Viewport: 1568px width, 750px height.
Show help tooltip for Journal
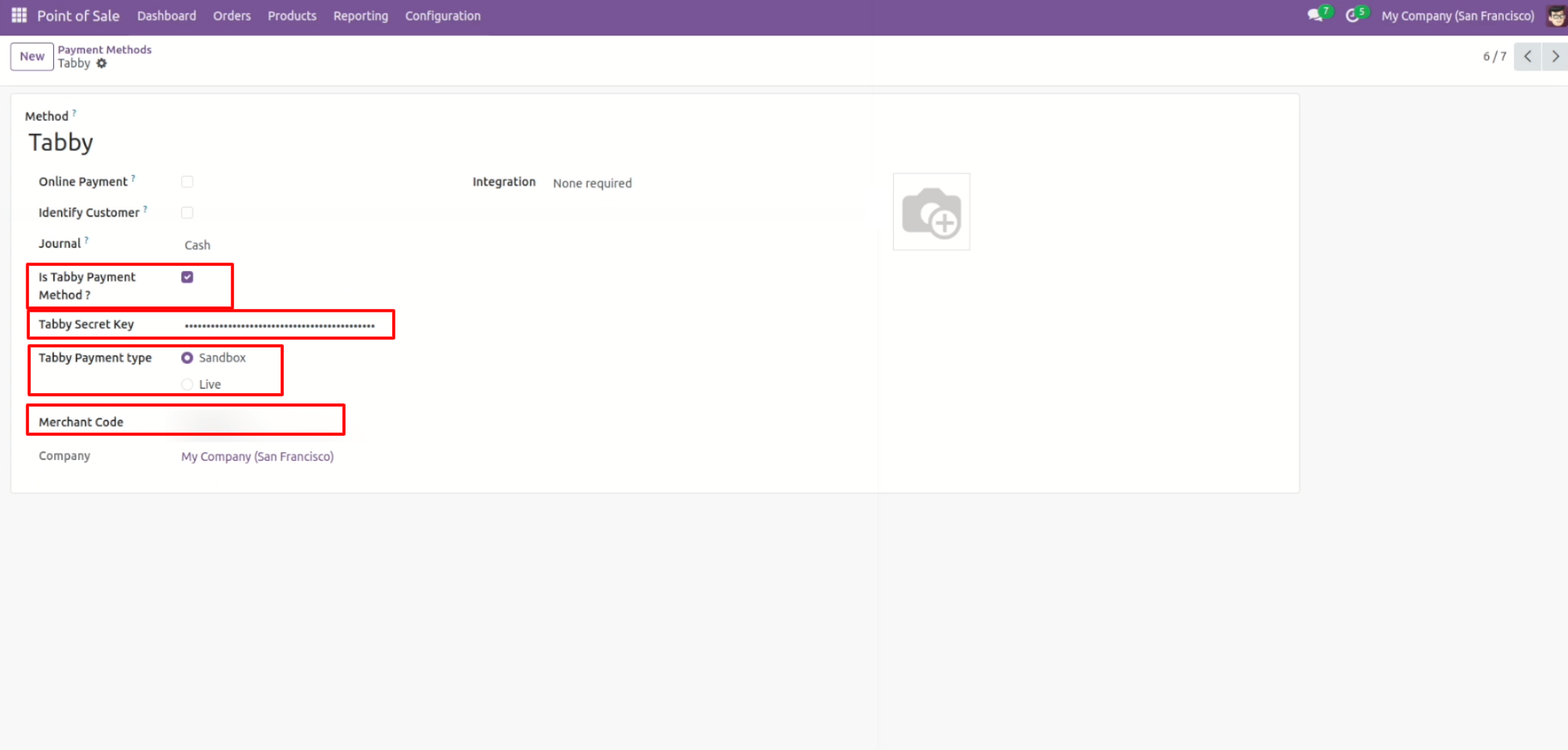87,240
